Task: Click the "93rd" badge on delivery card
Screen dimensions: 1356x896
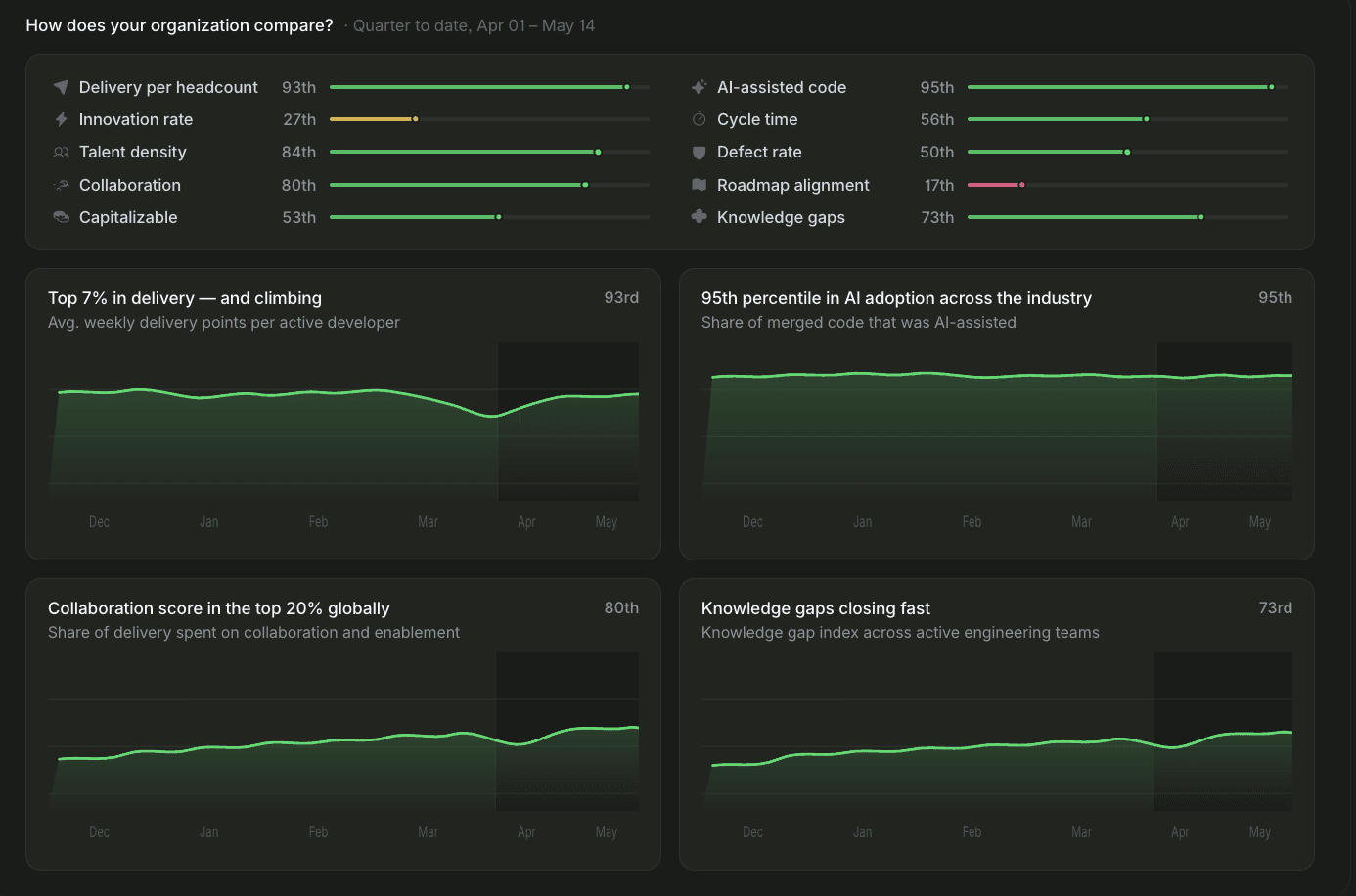Action: coord(621,297)
